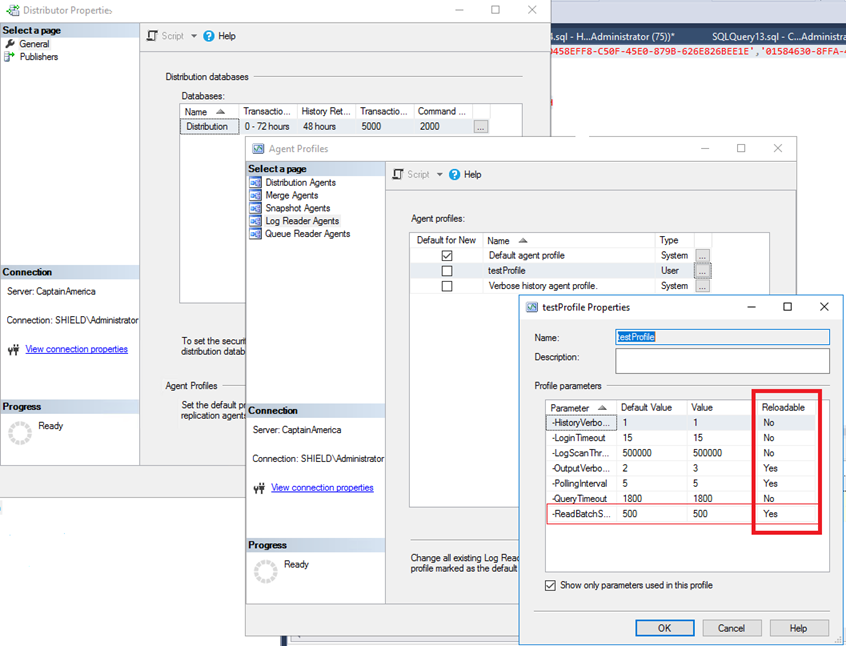This screenshot has width=846, height=646.
Task: Open the Publishers page in Distributor Properties
Action: [38, 57]
